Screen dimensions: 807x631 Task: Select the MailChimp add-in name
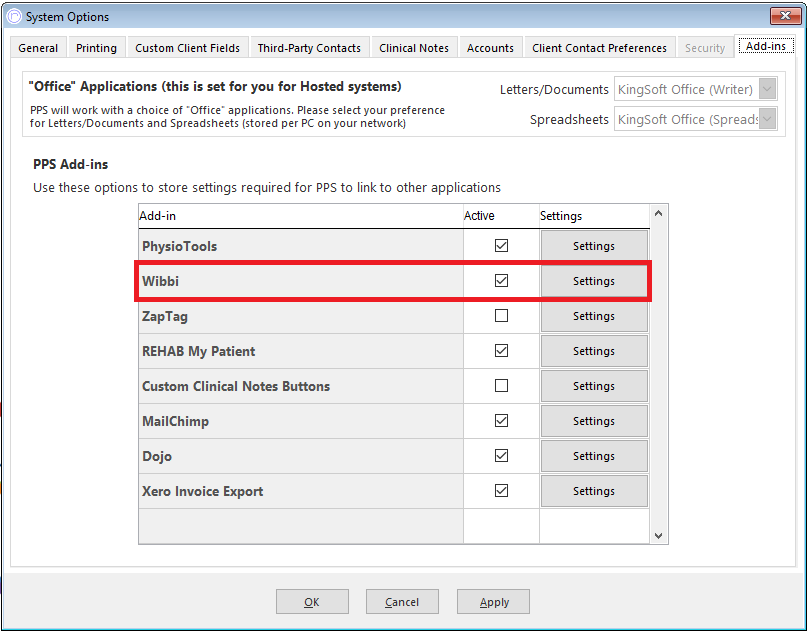click(x=176, y=421)
